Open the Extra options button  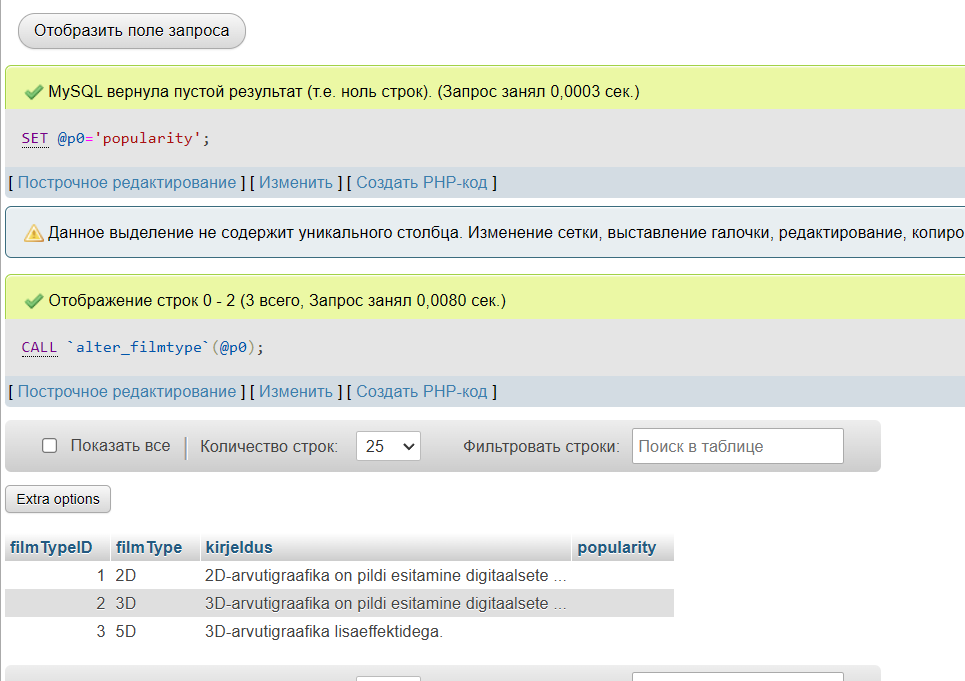(x=58, y=499)
